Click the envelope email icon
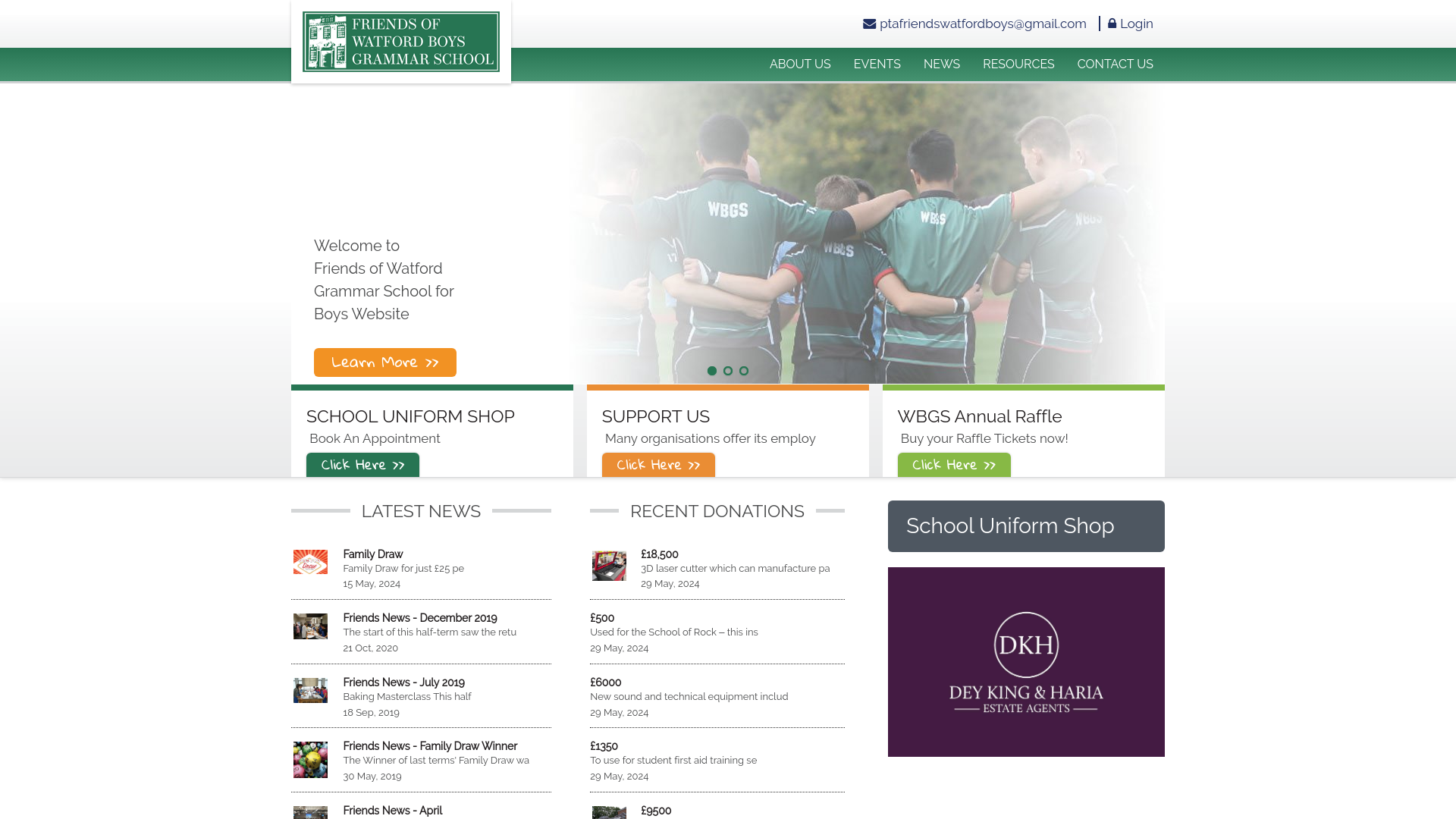The width and height of the screenshot is (1456, 819). point(869,24)
